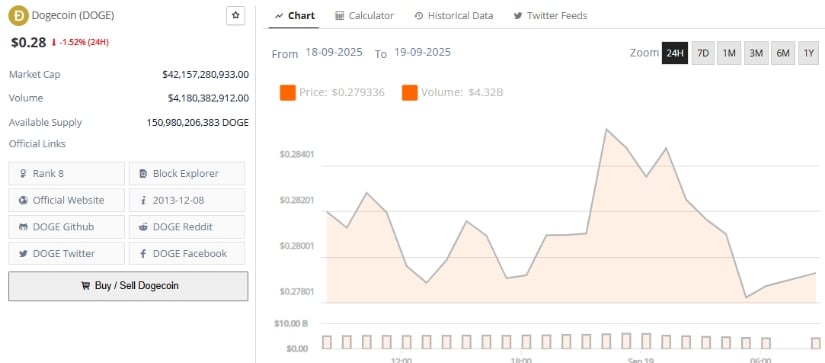
Task: Click the $10.00 B volume axis label
Action: (291, 323)
